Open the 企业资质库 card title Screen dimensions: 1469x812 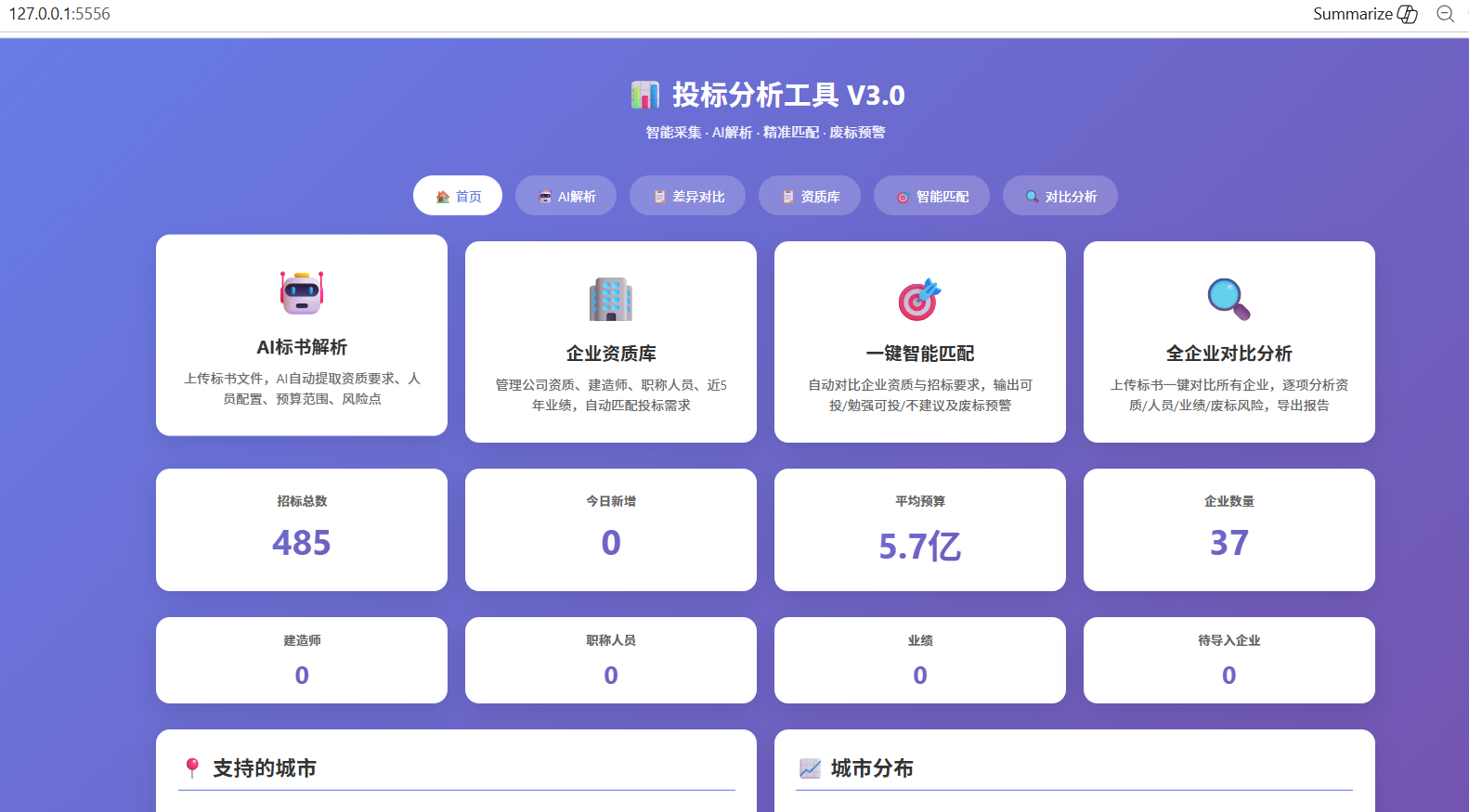tap(611, 354)
